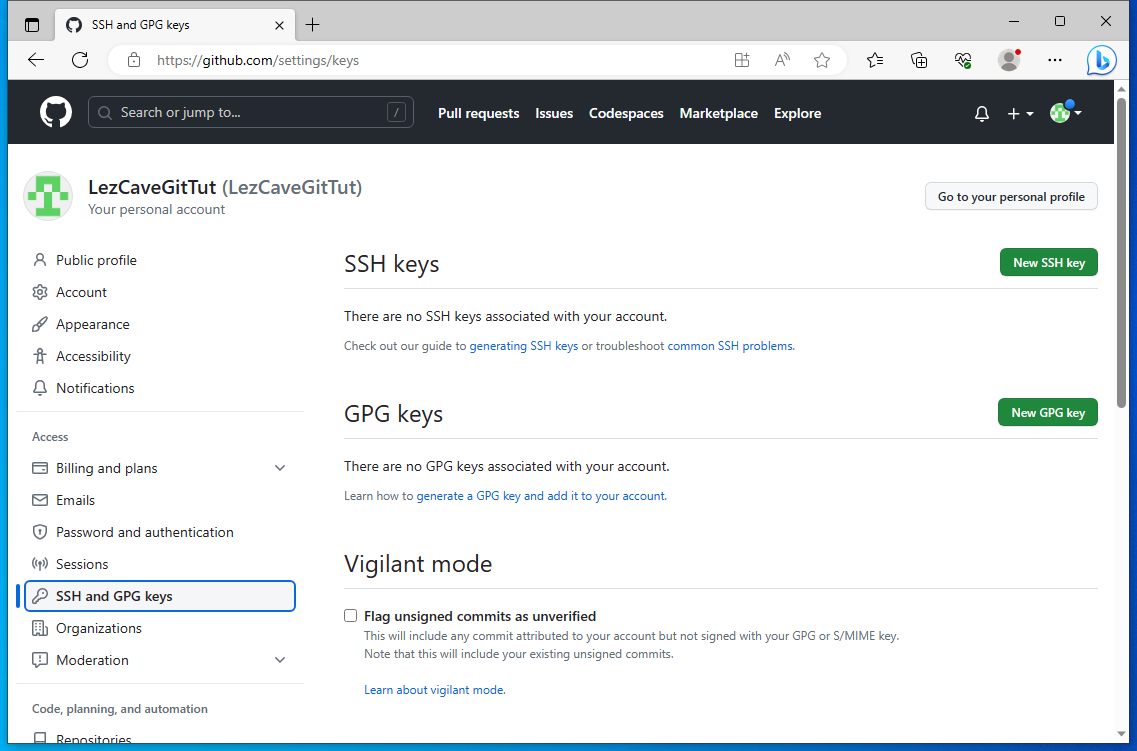This screenshot has width=1137, height=751.
Task: Click the "GPG keys" heading
Action: tap(393, 414)
